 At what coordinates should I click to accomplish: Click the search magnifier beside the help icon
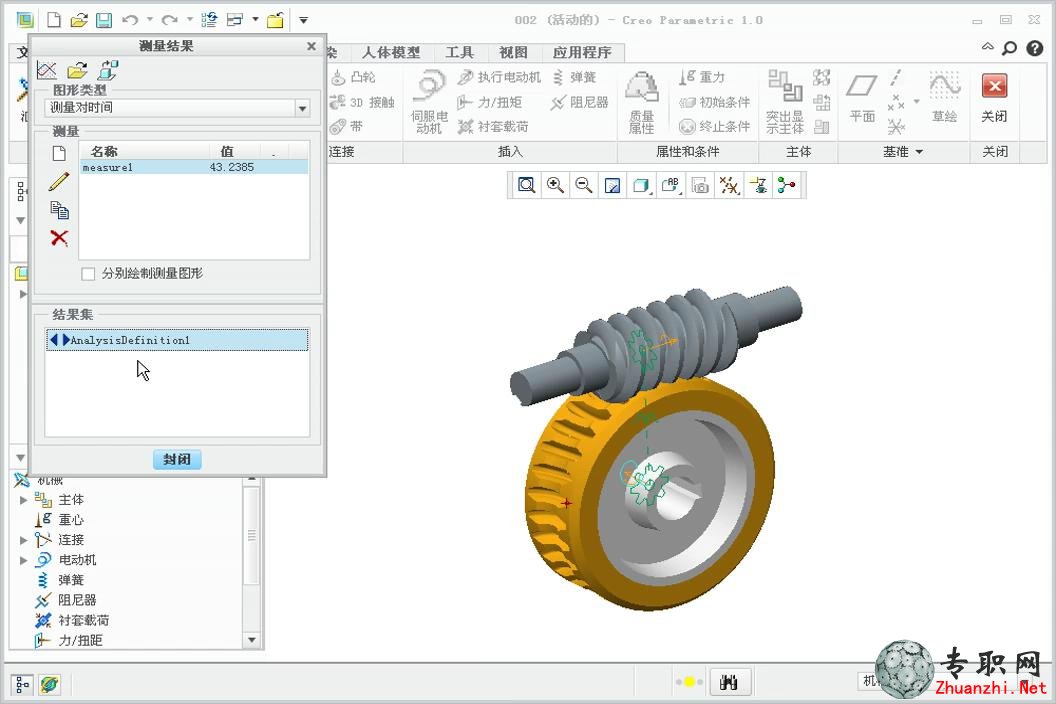tap(1010, 49)
